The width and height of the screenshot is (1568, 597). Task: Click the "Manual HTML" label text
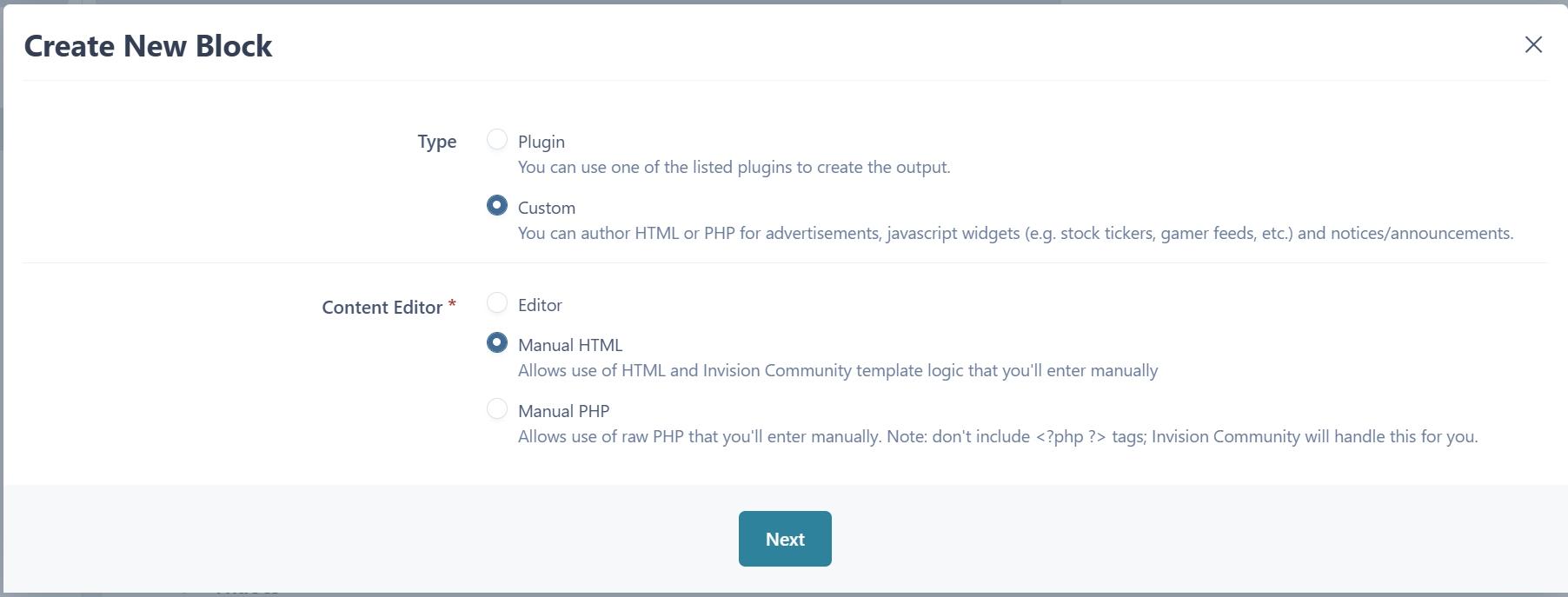[x=570, y=345]
